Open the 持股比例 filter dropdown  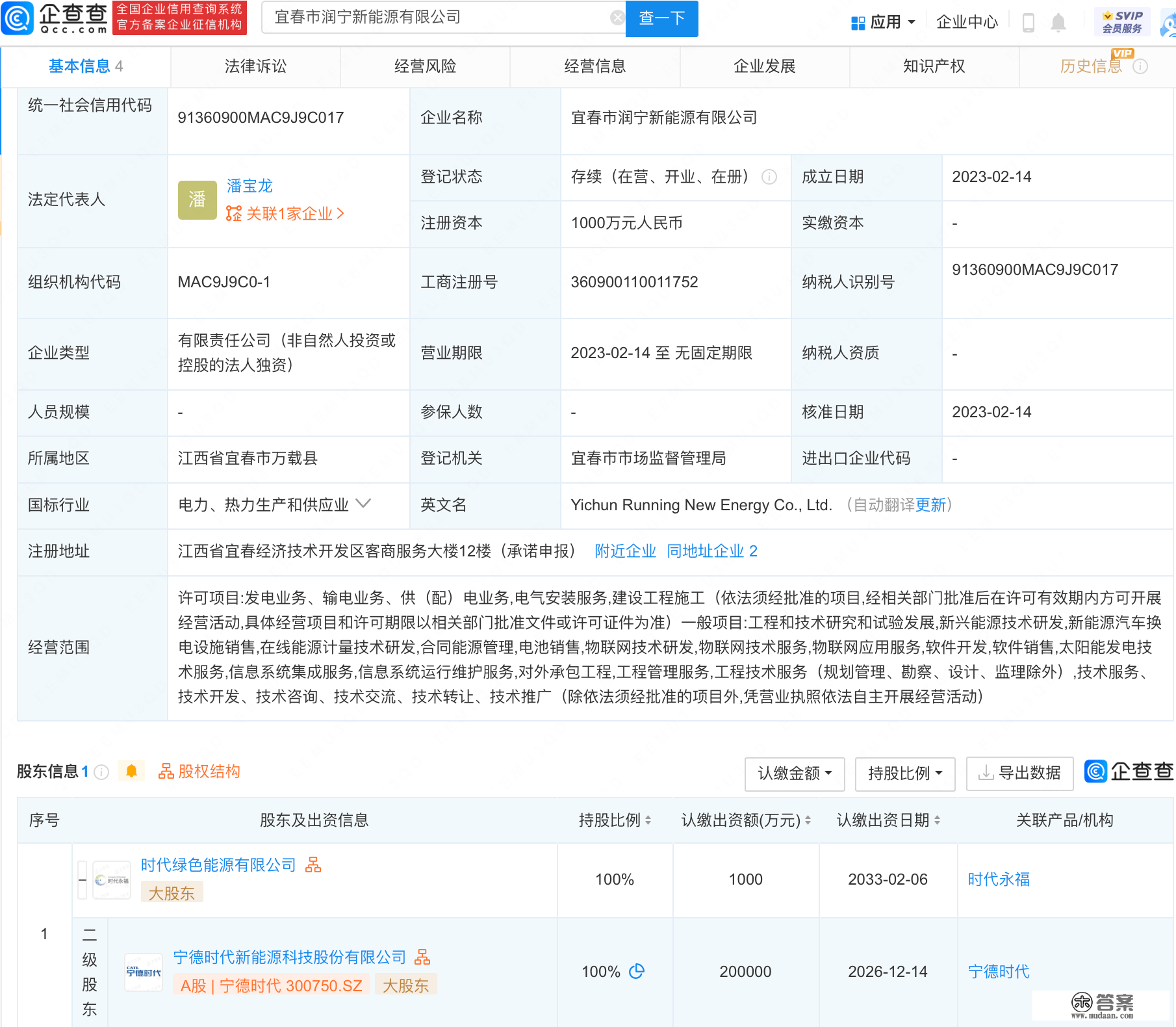click(x=905, y=773)
